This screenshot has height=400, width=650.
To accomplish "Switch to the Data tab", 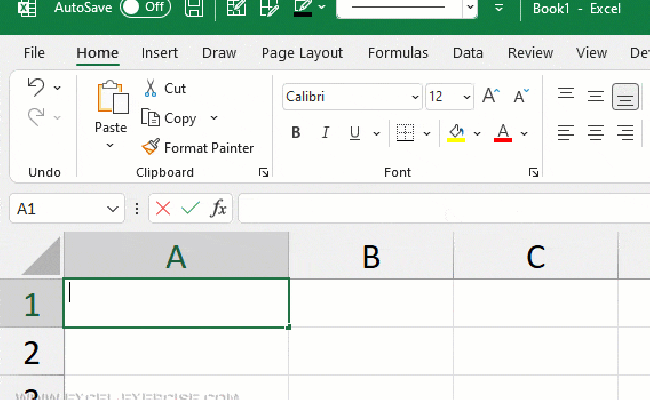I will (468, 53).
